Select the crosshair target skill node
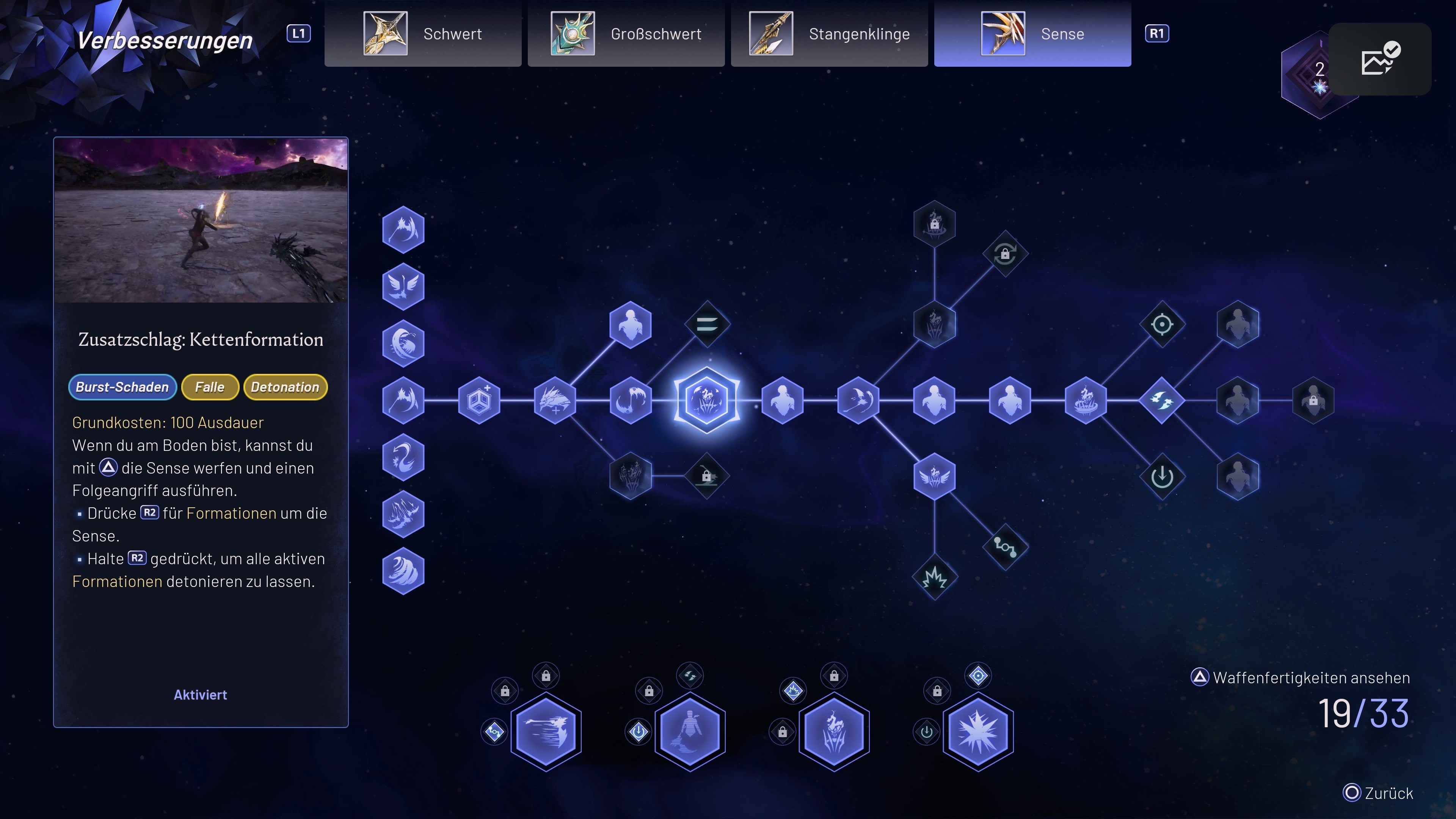 [x=1161, y=325]
